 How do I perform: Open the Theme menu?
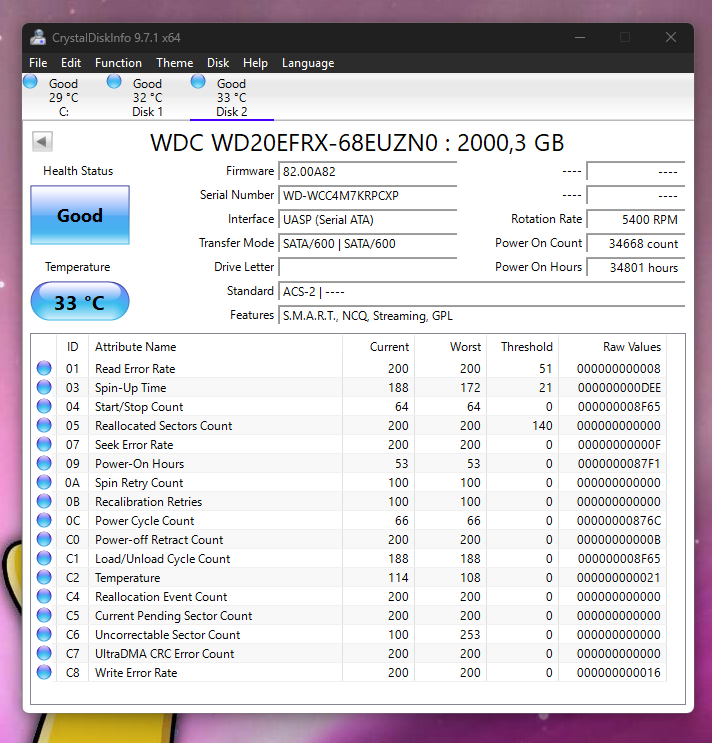[174, 63]
